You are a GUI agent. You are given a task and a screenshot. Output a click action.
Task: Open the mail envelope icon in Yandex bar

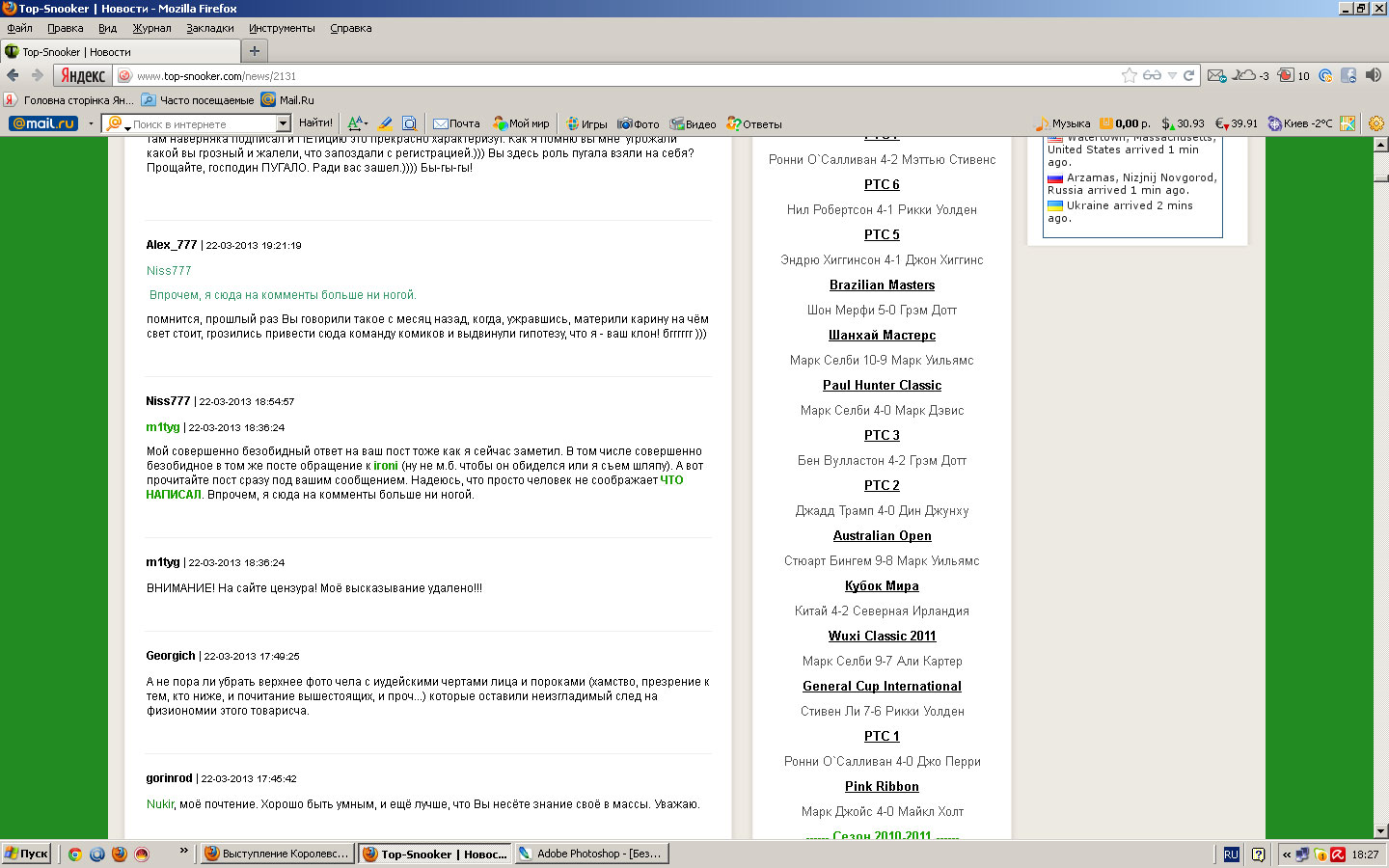tap(1216, 75)
